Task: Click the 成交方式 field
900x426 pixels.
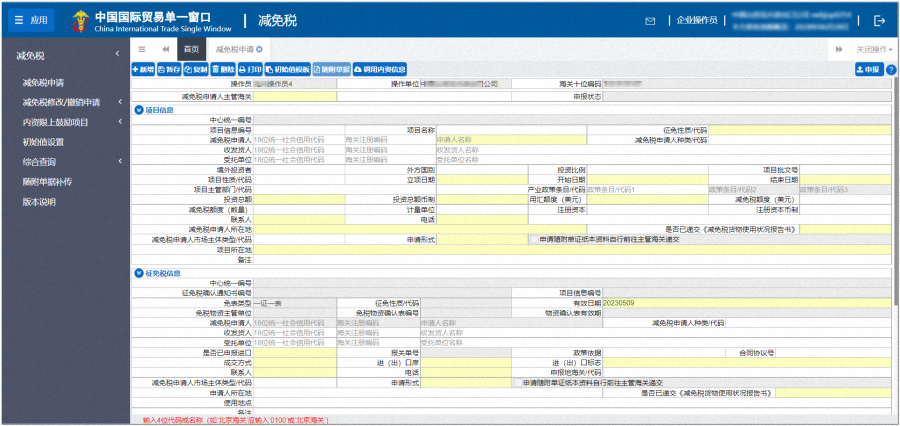Action: (295, 362)
